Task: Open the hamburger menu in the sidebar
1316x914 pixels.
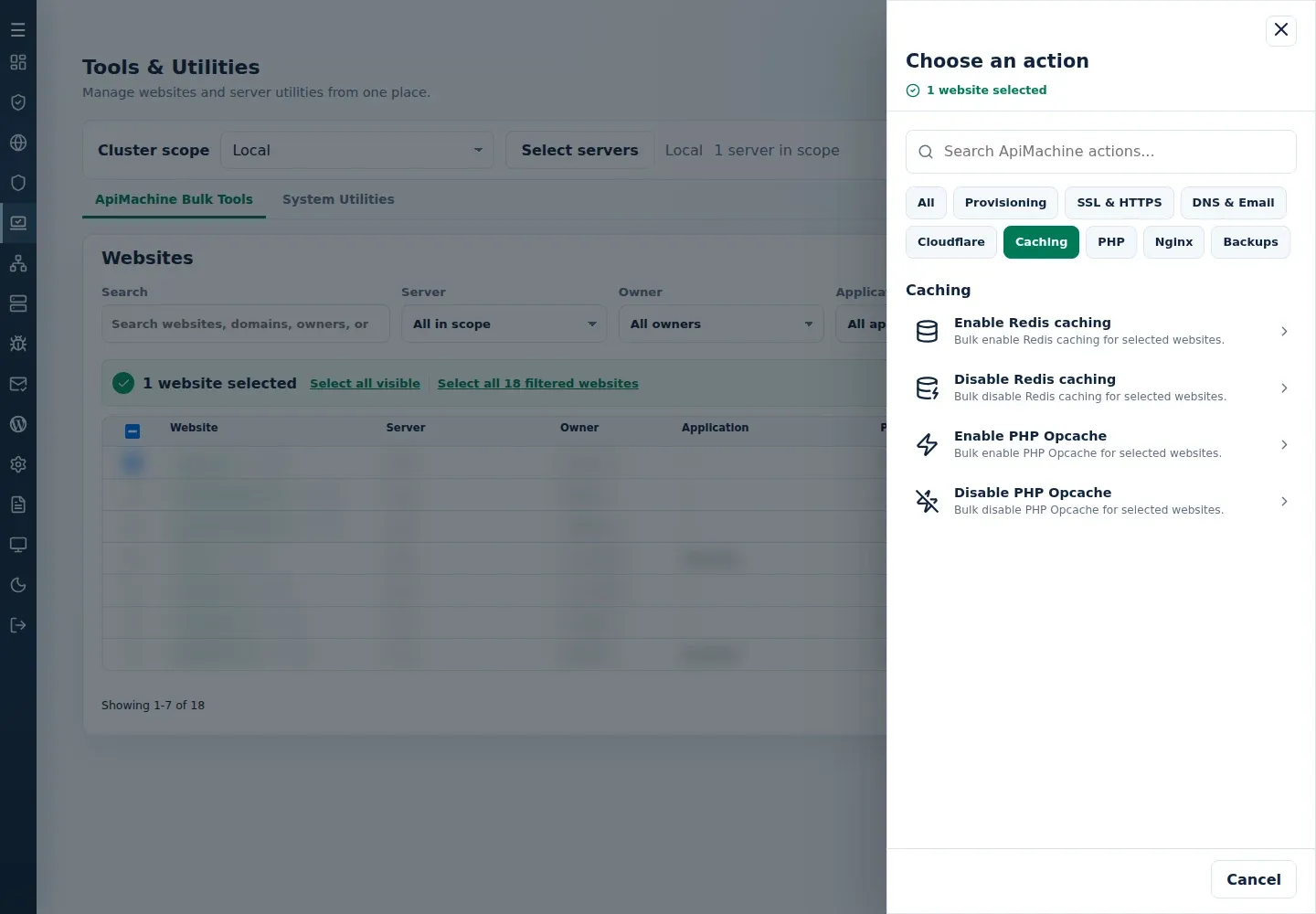Action: (18, 30)
